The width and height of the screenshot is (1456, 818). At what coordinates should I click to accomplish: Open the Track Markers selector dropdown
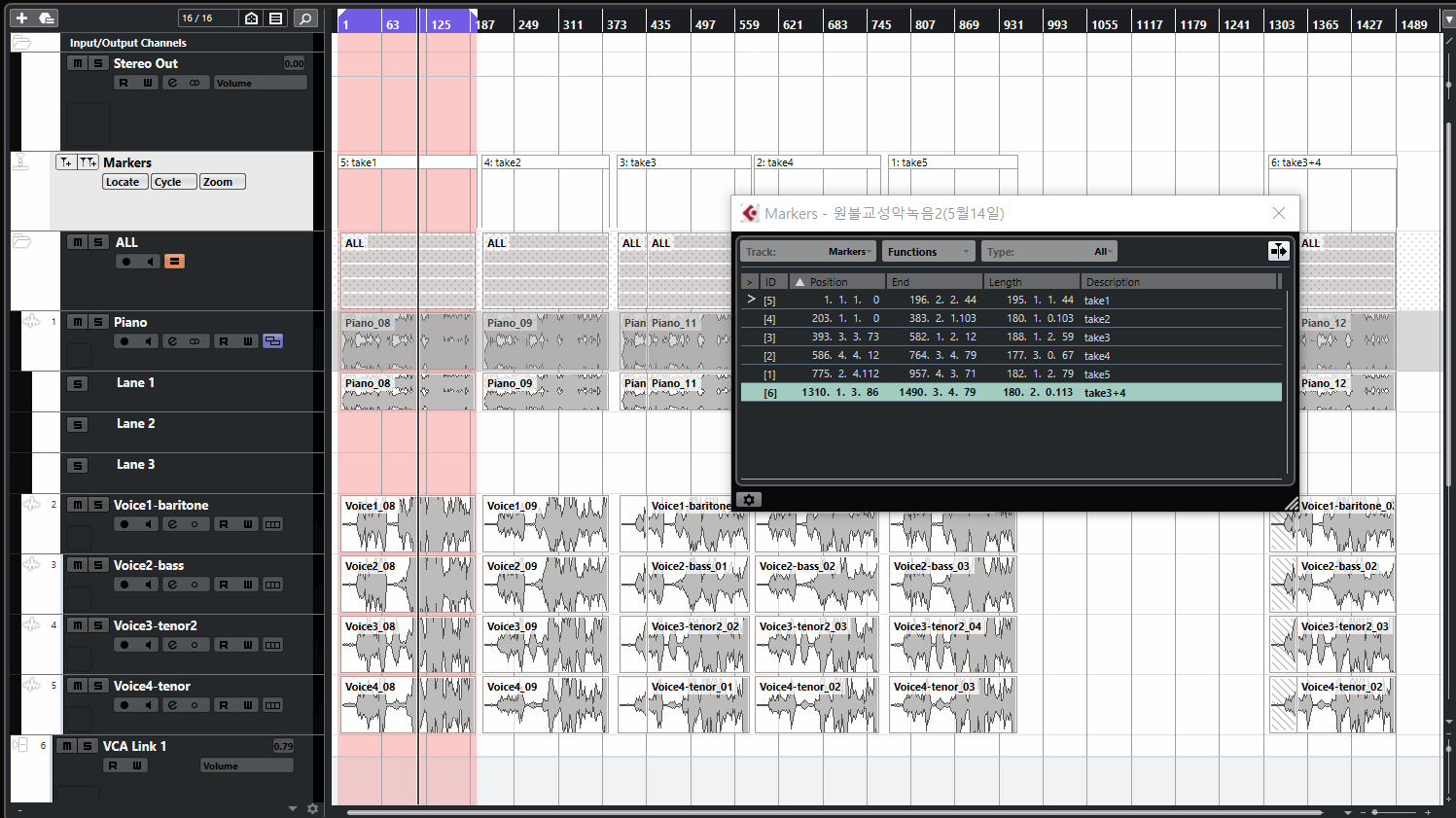(808, 252)
